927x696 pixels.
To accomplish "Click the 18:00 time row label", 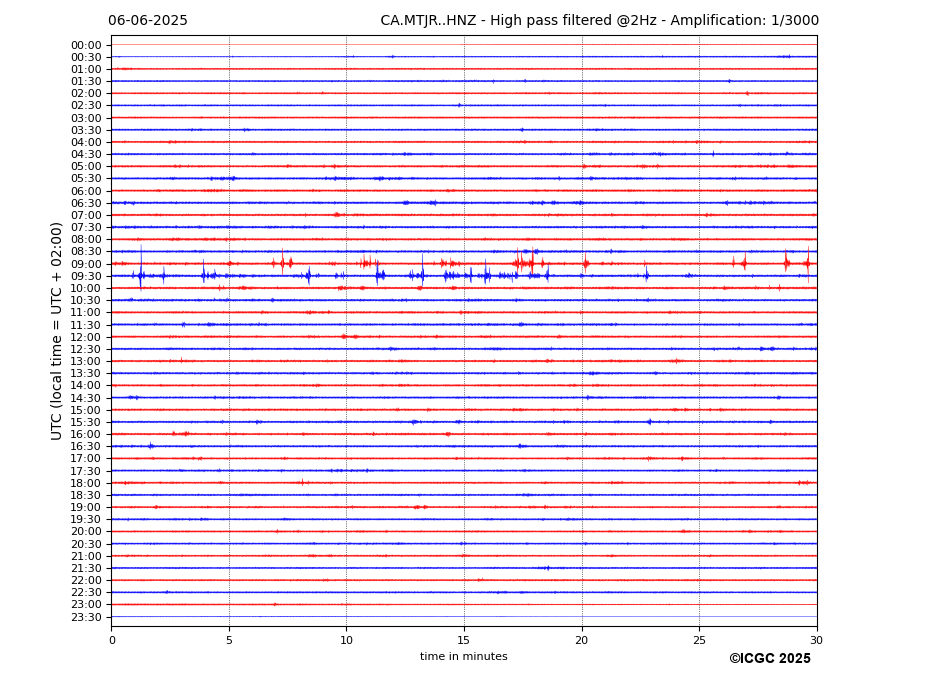I will tap(86, 484).
